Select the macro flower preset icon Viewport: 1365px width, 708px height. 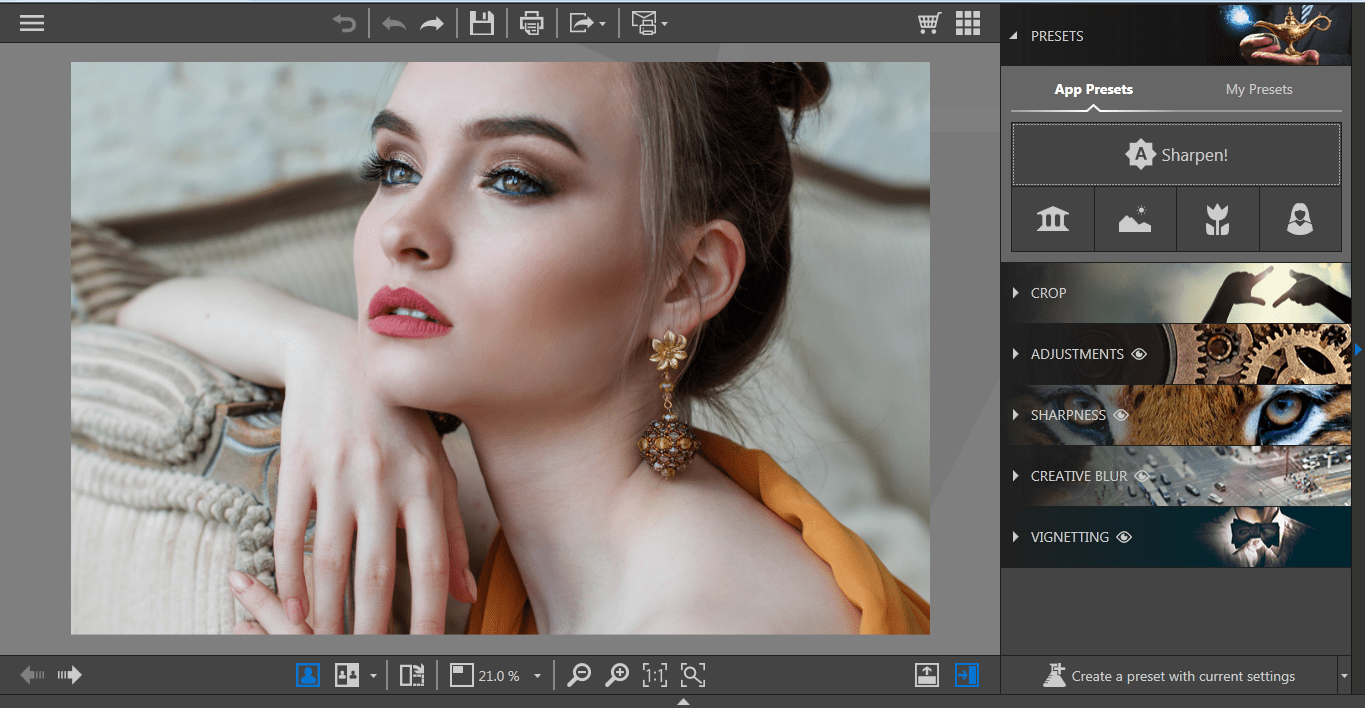coord(1217,219)
